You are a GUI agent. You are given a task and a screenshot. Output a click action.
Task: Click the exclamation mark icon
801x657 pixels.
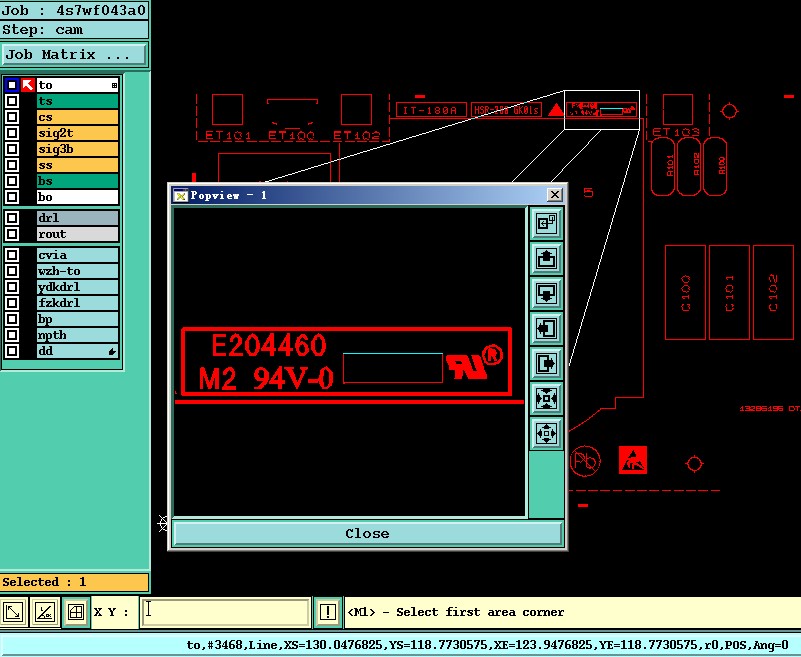[327, 612]
